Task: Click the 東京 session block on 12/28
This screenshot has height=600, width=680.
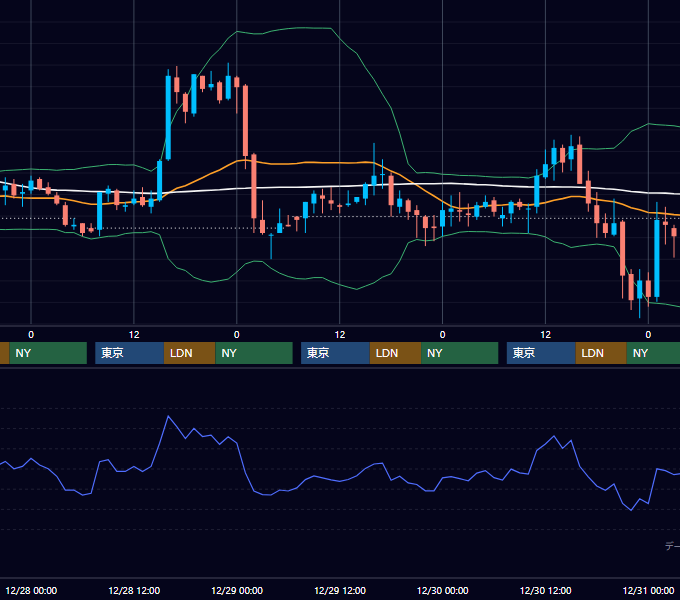Action: click(129, 353)
